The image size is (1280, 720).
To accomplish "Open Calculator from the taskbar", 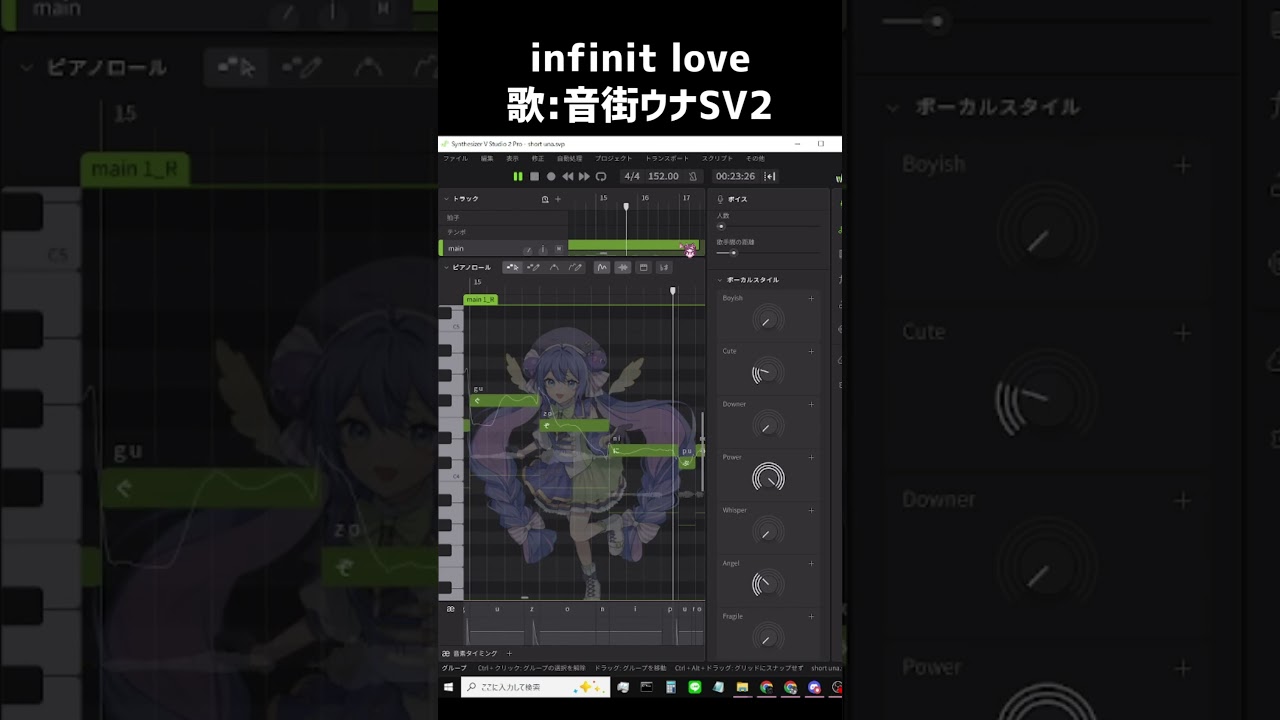I will (670, 687).
